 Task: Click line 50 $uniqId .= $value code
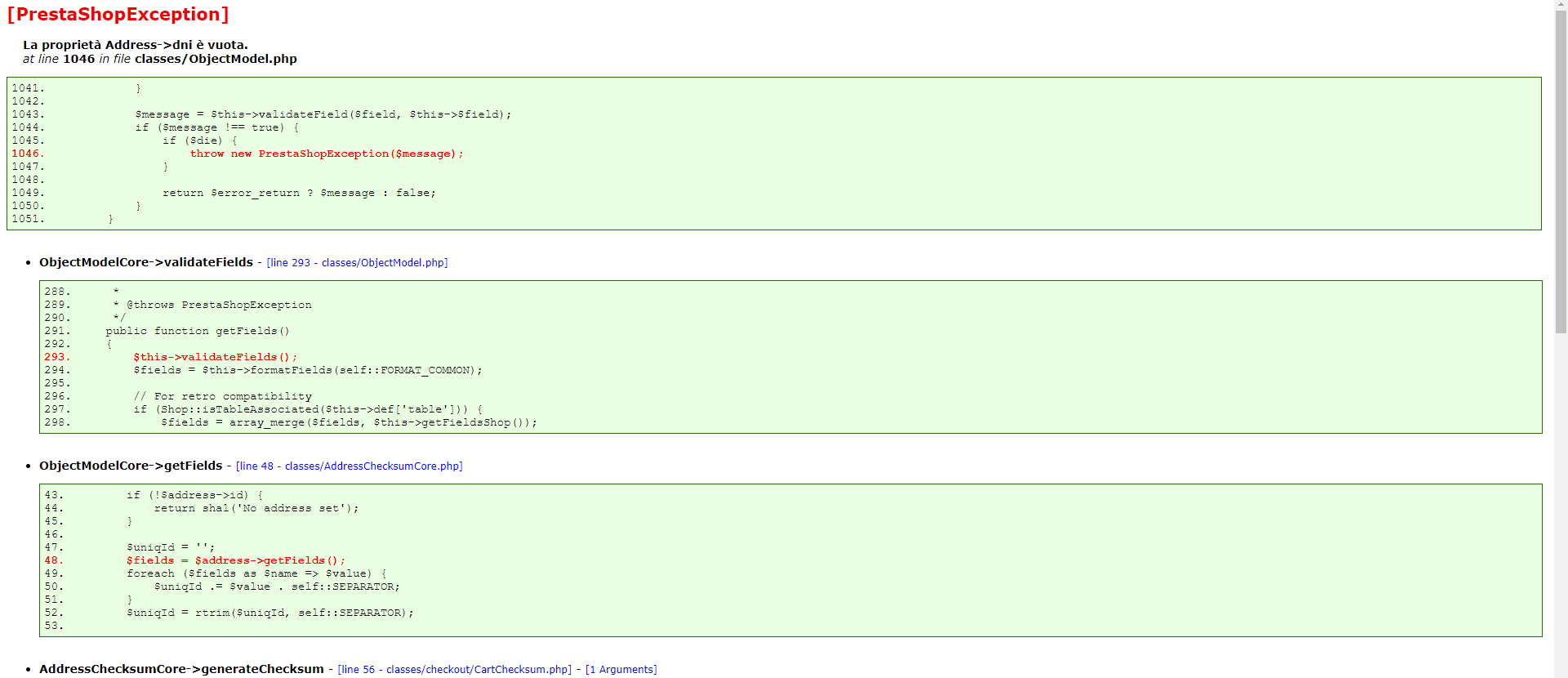pyautogui.click(x=277, y=587)
